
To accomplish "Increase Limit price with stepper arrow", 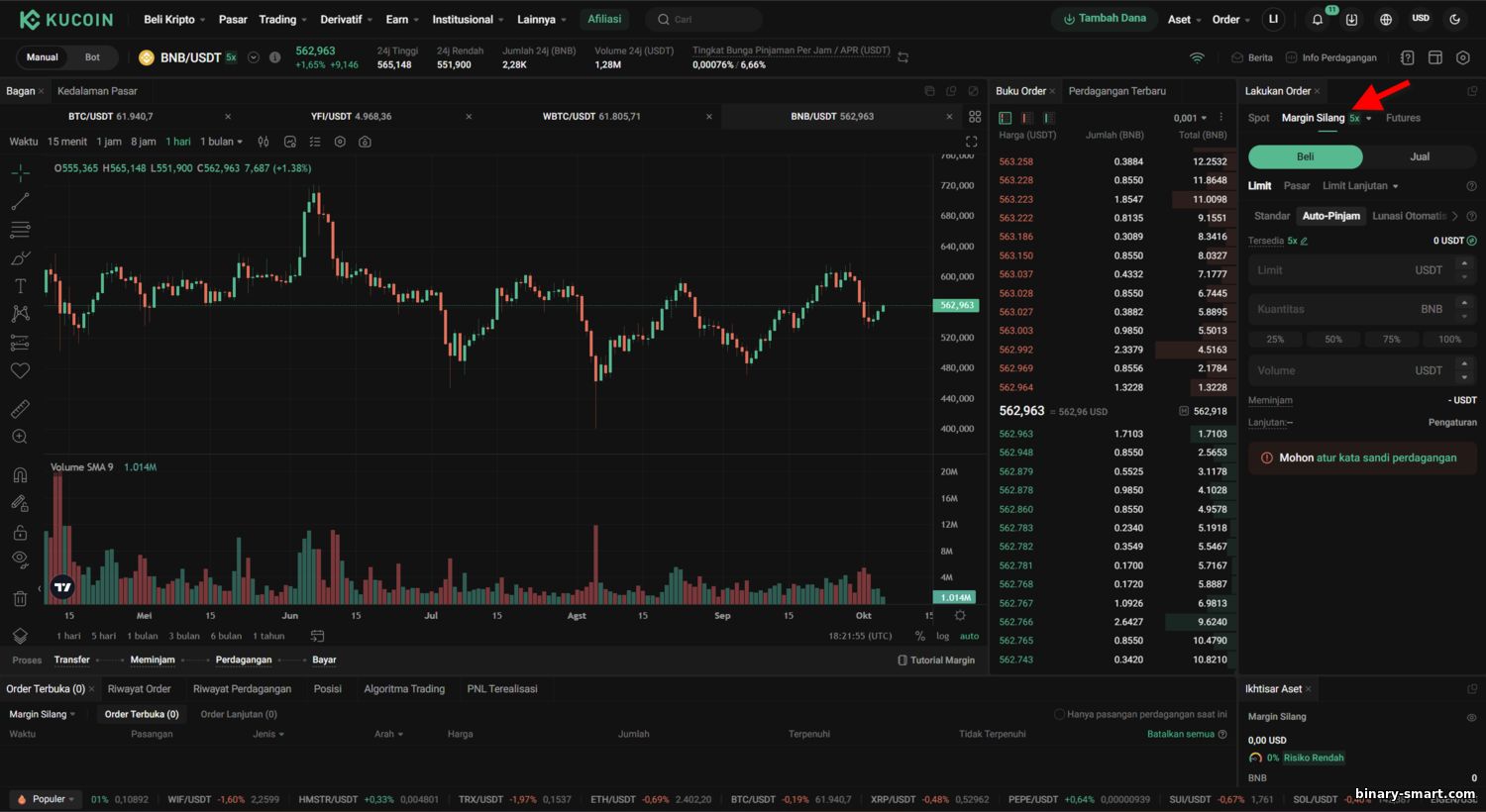I will tap(1465, 263).
